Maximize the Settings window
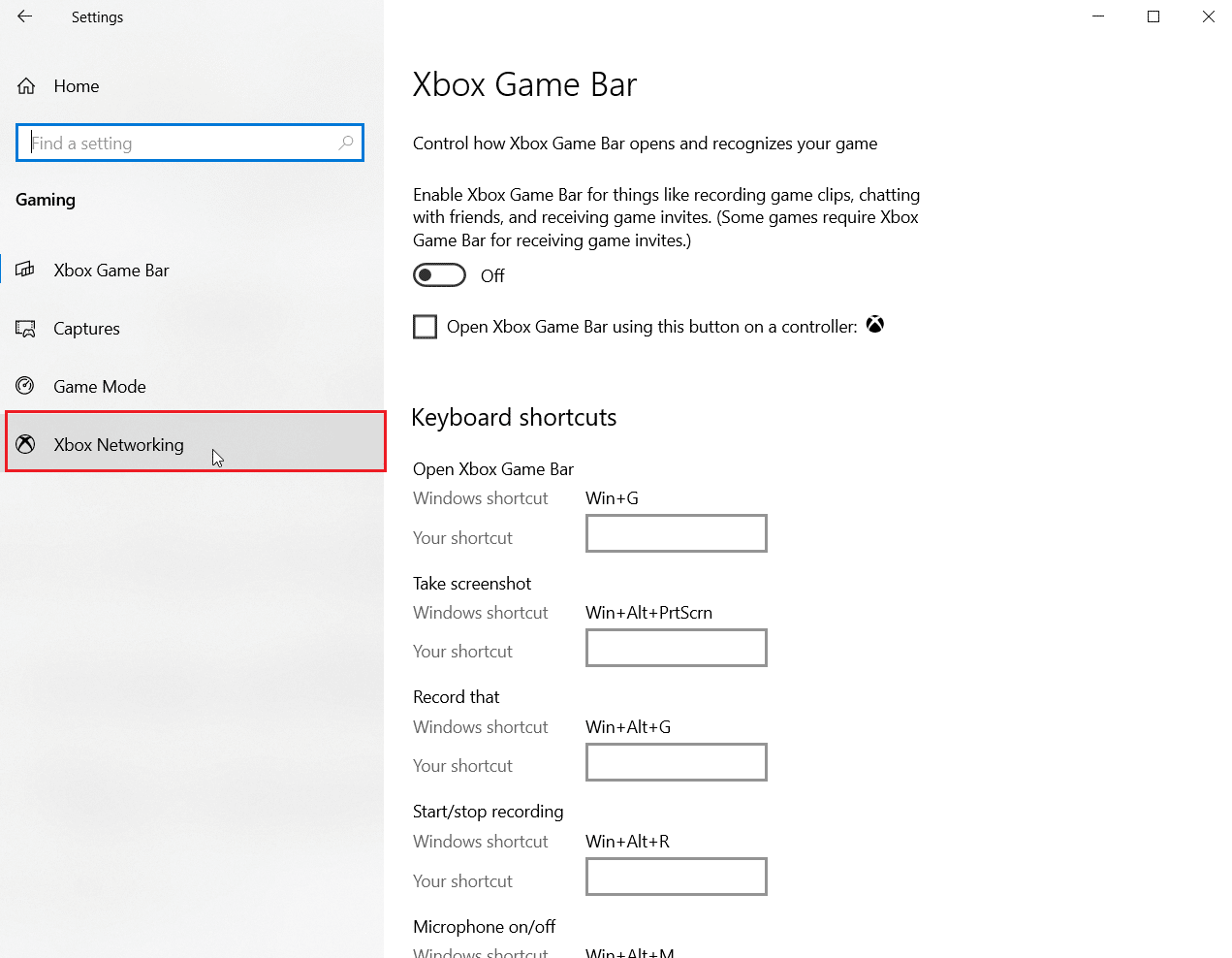1232x958 pixels. 1153,16
